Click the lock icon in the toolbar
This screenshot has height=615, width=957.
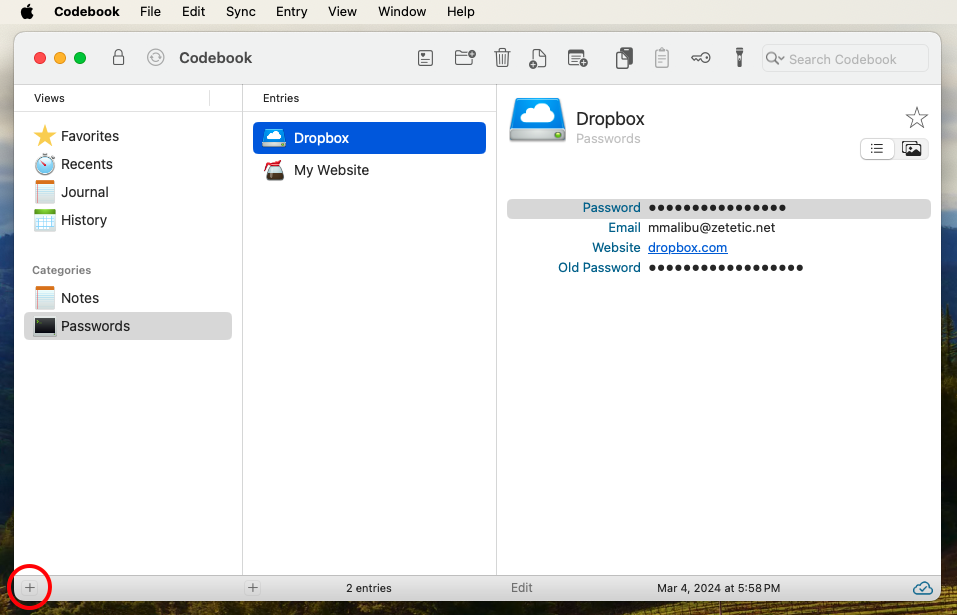(118, 58)
